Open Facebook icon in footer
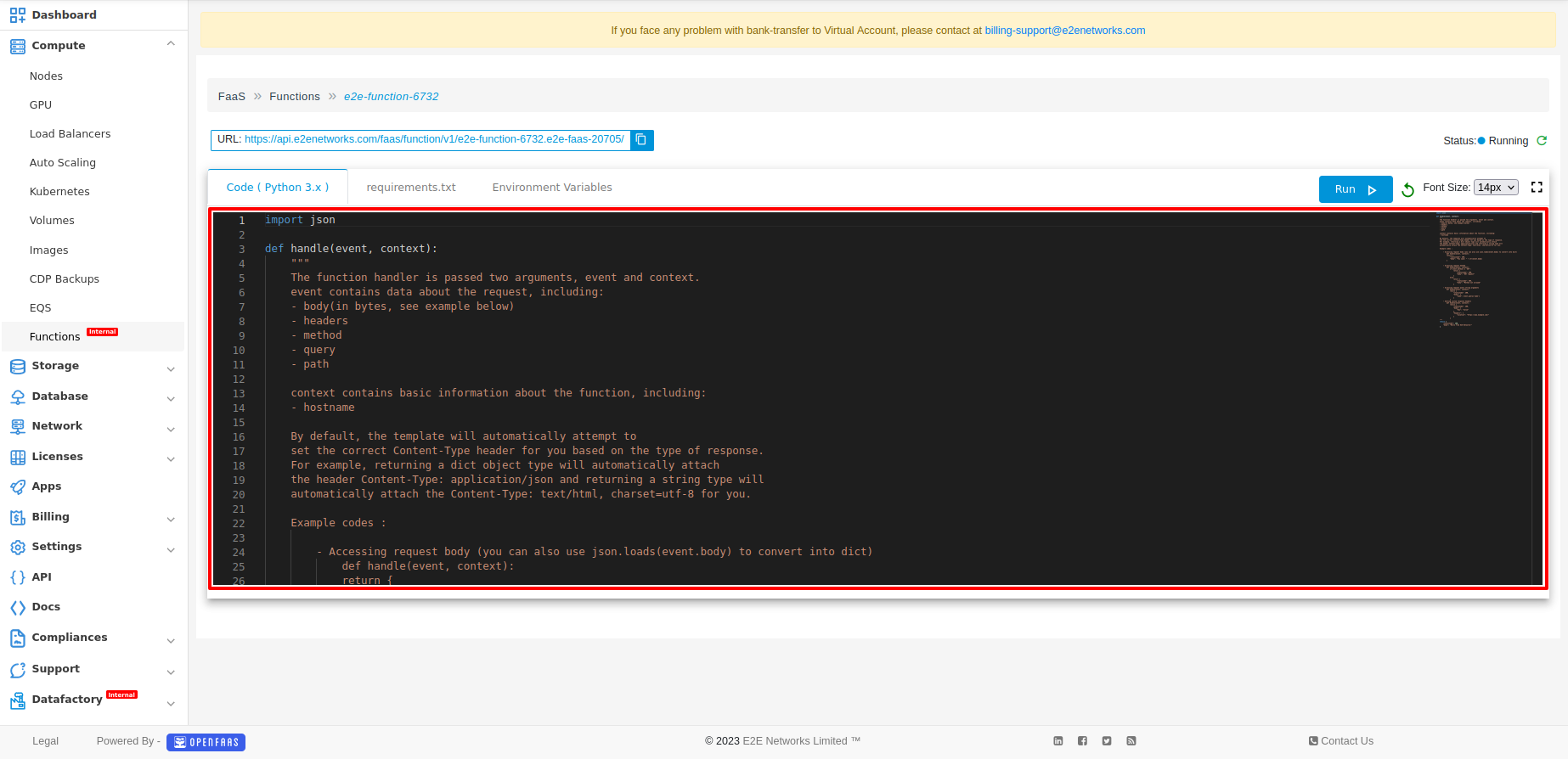 [1082, 741]
